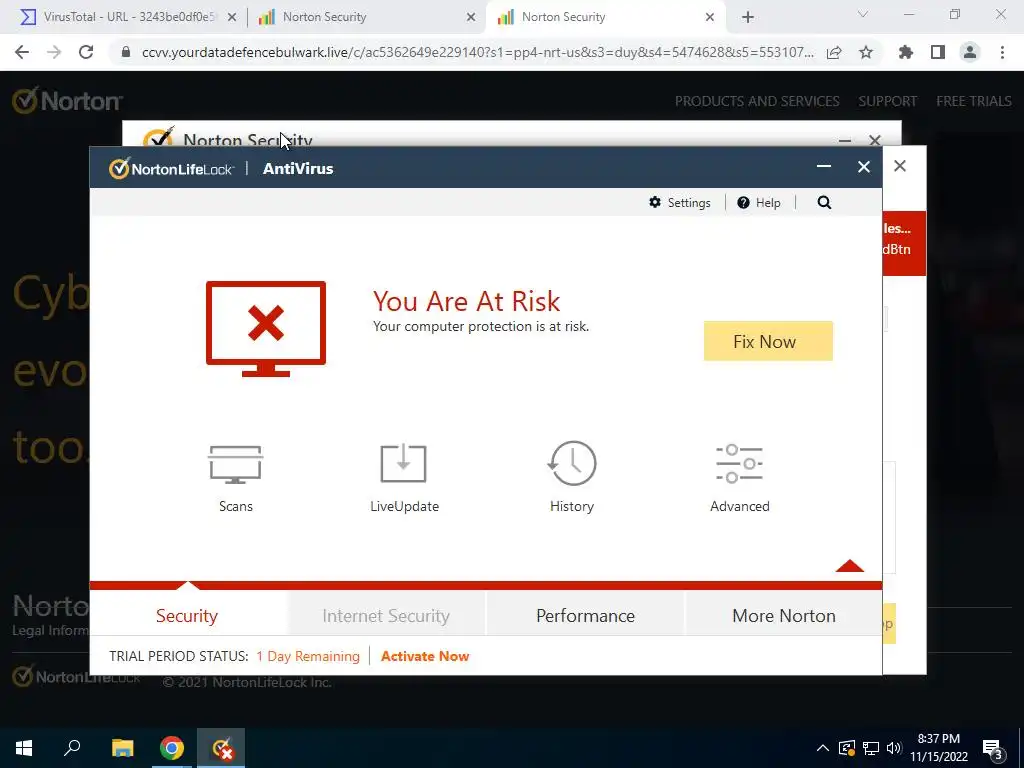This screenshot has height=768, width=1024.
Task: Open the History clock icon
Action: point(572,464)
